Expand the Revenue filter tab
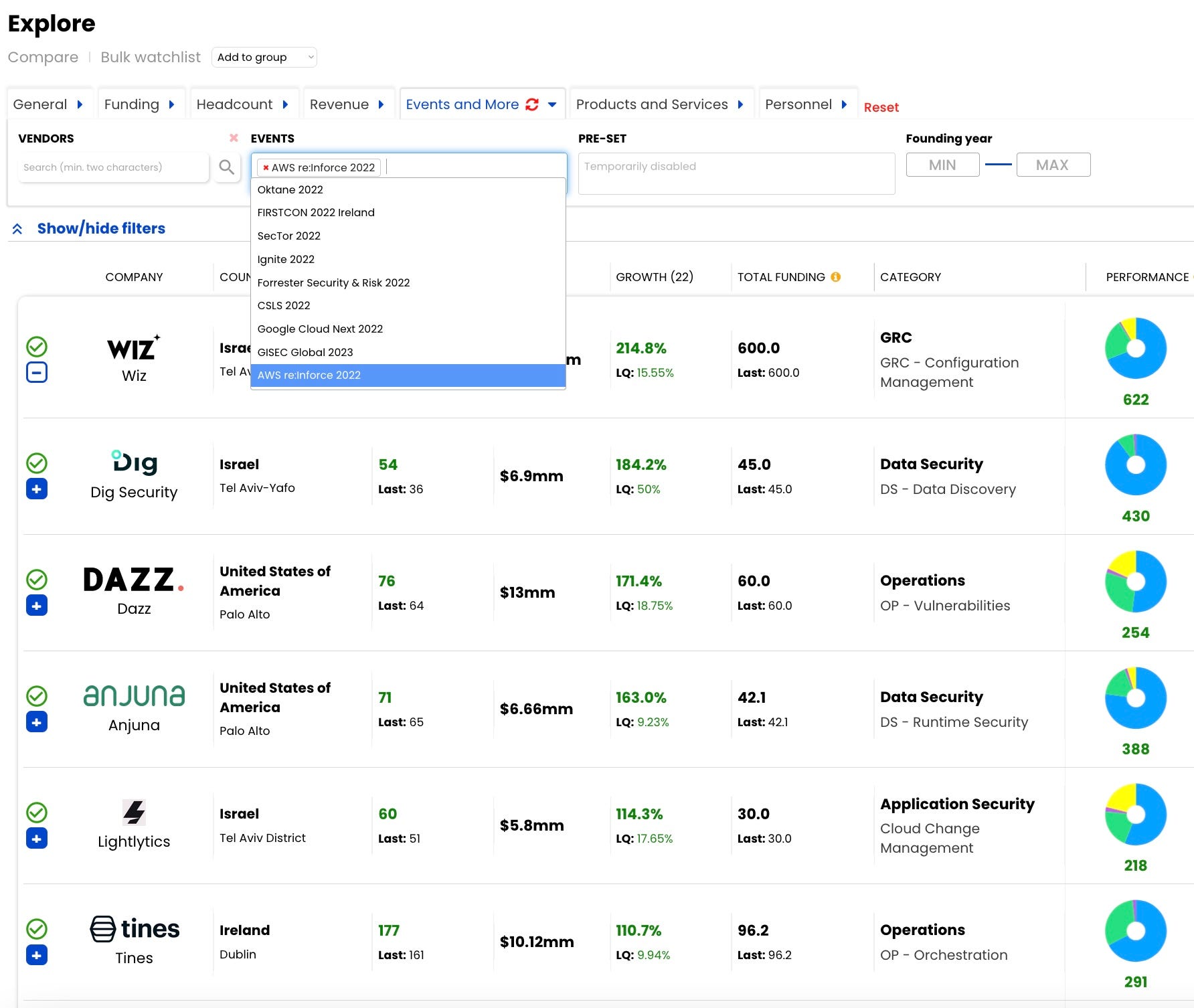This screenshot has height=1008, width=1194. (x=347, y=104)
